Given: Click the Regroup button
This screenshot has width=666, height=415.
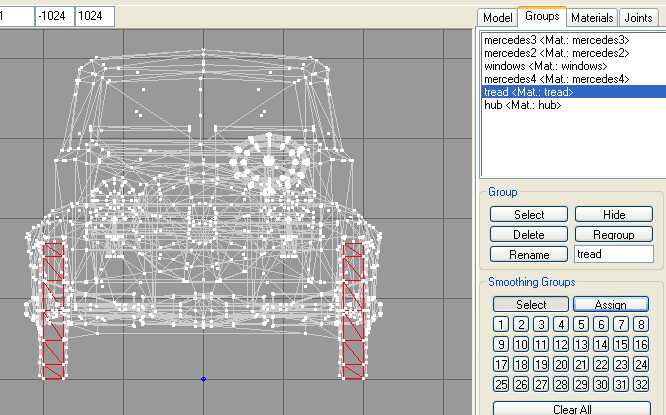Looking at the screenshot, I should click(x=614, y=234).
